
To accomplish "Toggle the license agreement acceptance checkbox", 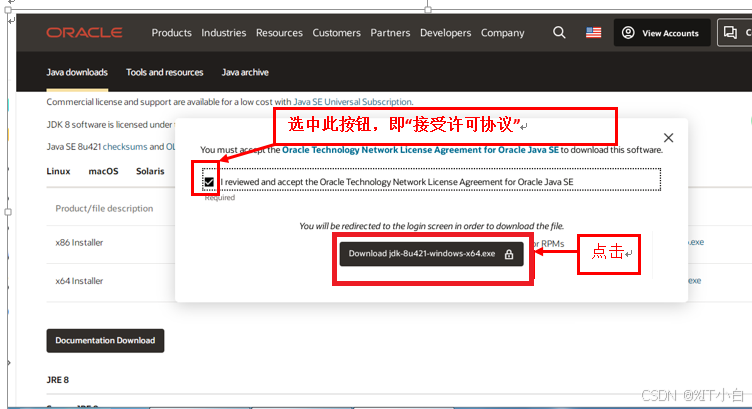I will coord(209,182).
